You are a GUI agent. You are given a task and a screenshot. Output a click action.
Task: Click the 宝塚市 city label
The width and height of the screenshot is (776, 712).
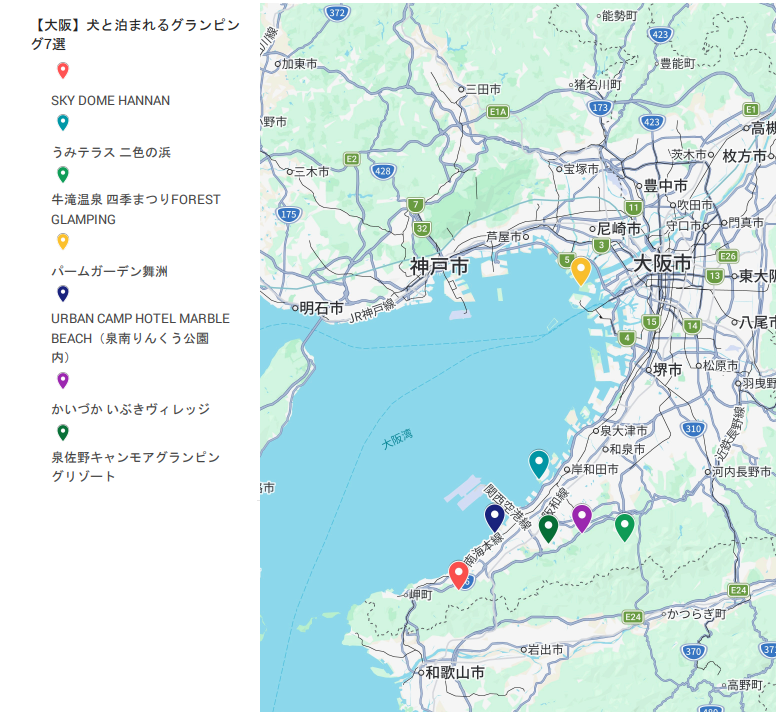[x=581, y=169]
